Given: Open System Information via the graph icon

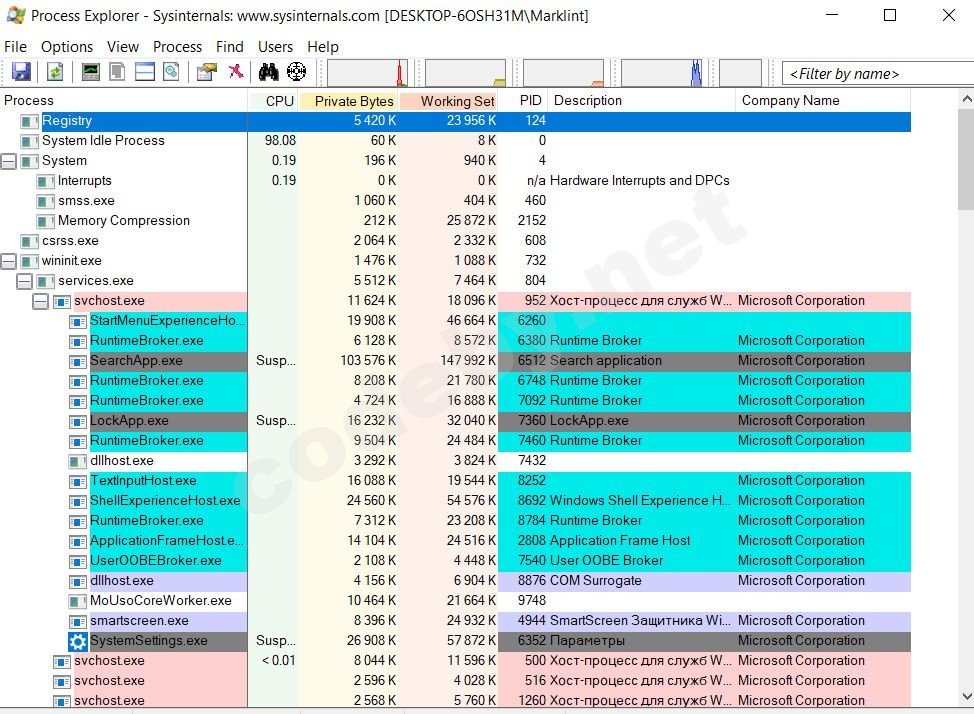Looking at the screenshot, I should pos(91,71).
